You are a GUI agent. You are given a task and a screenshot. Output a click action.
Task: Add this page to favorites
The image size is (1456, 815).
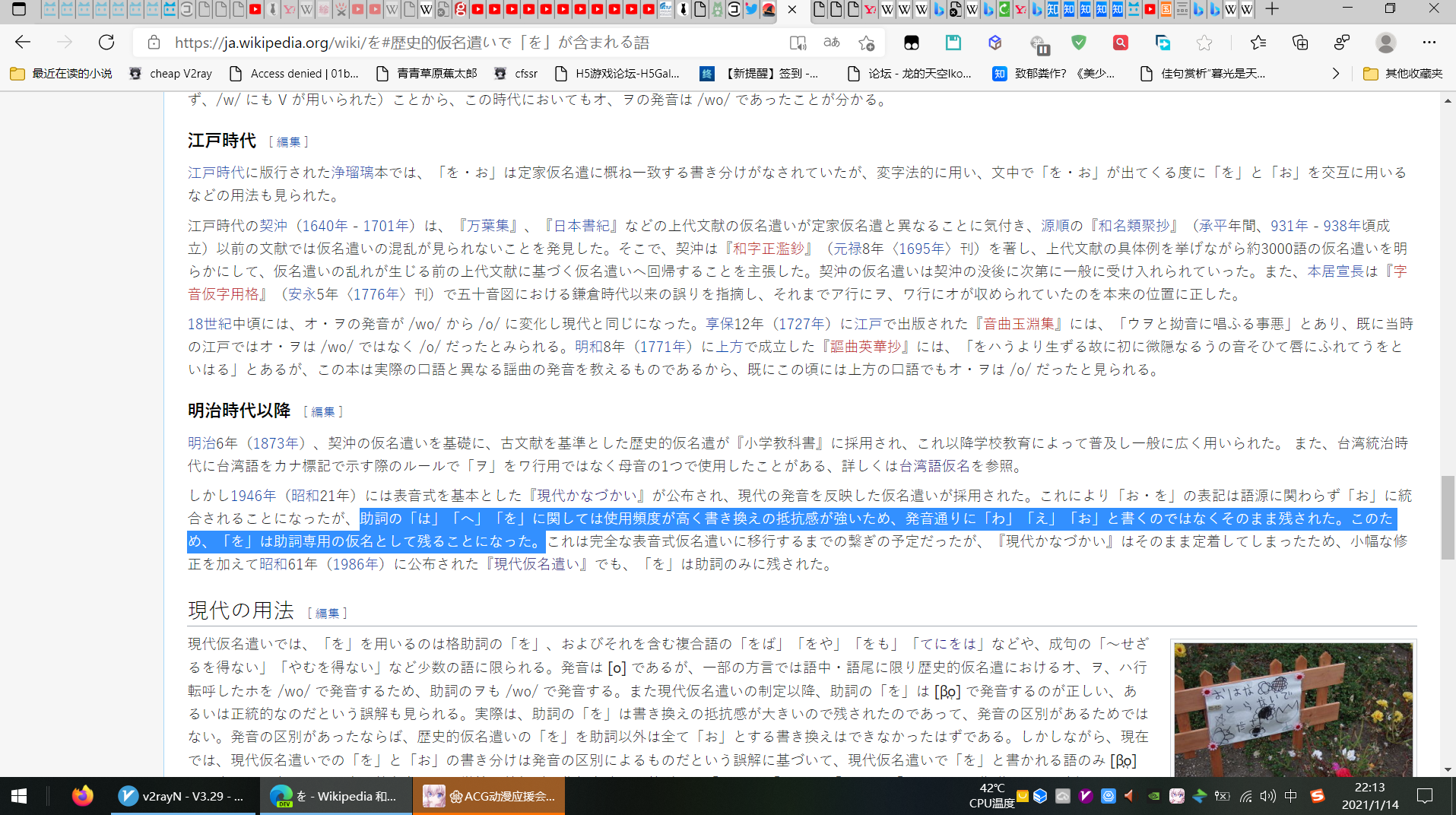(x=867, y=43)
